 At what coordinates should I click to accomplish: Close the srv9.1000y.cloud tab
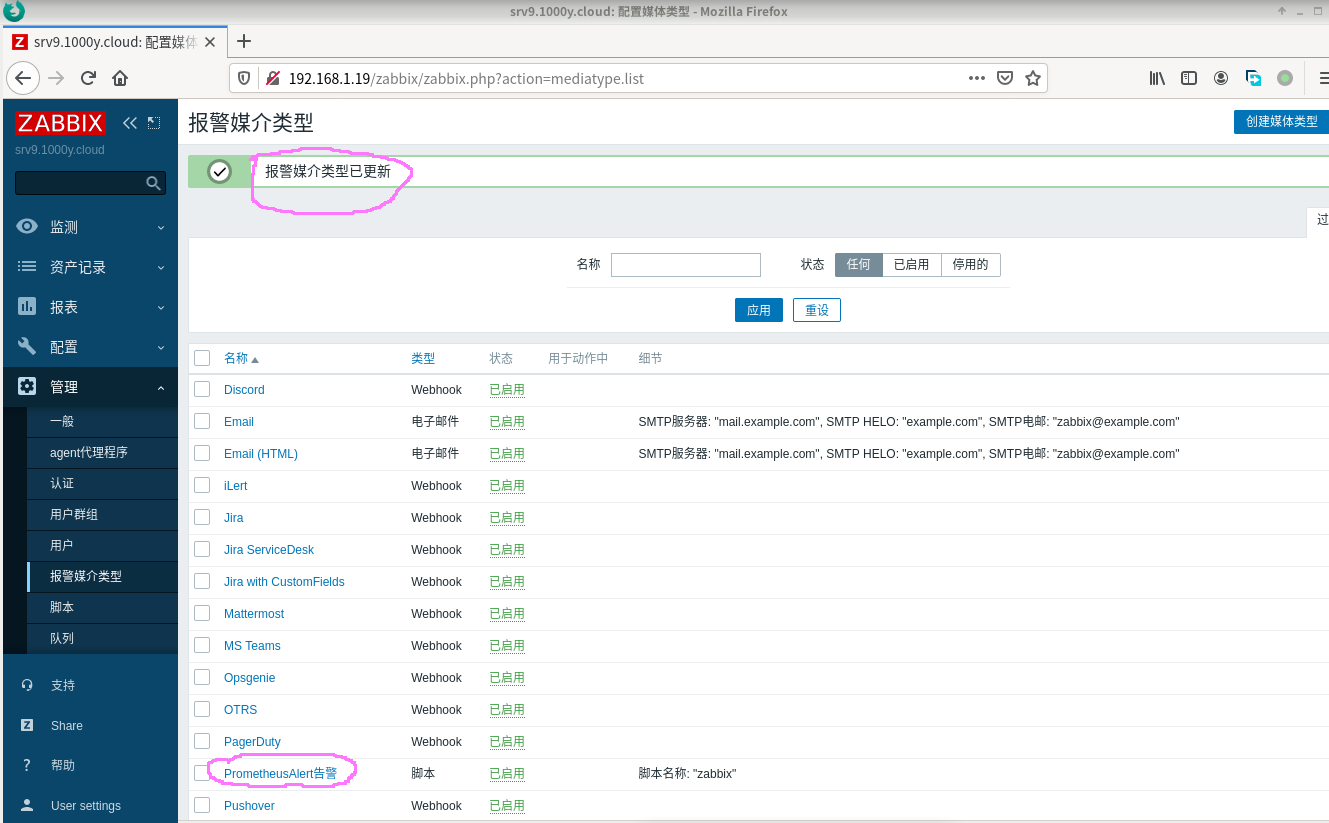coord(210,42)
